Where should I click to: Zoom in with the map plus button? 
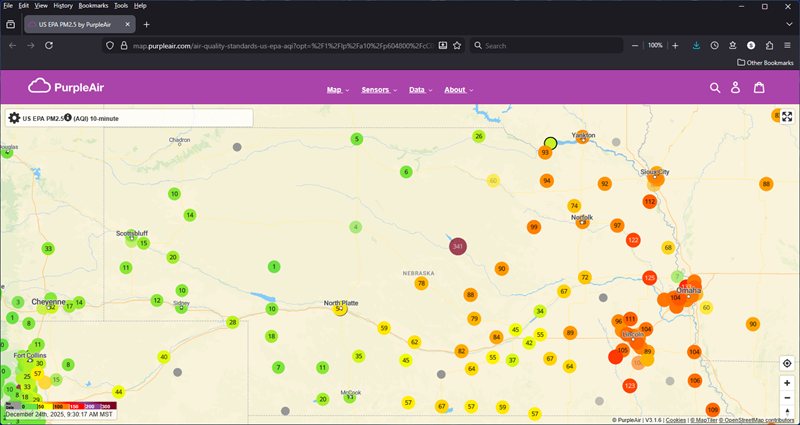point(787,383)
